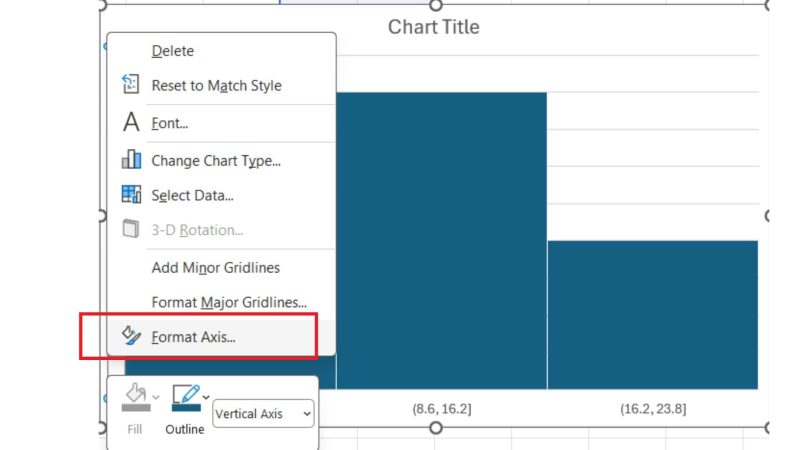Click the Fill paint bucket icon
This screenshot has height=450, width=800.
(x=136, y=393)
